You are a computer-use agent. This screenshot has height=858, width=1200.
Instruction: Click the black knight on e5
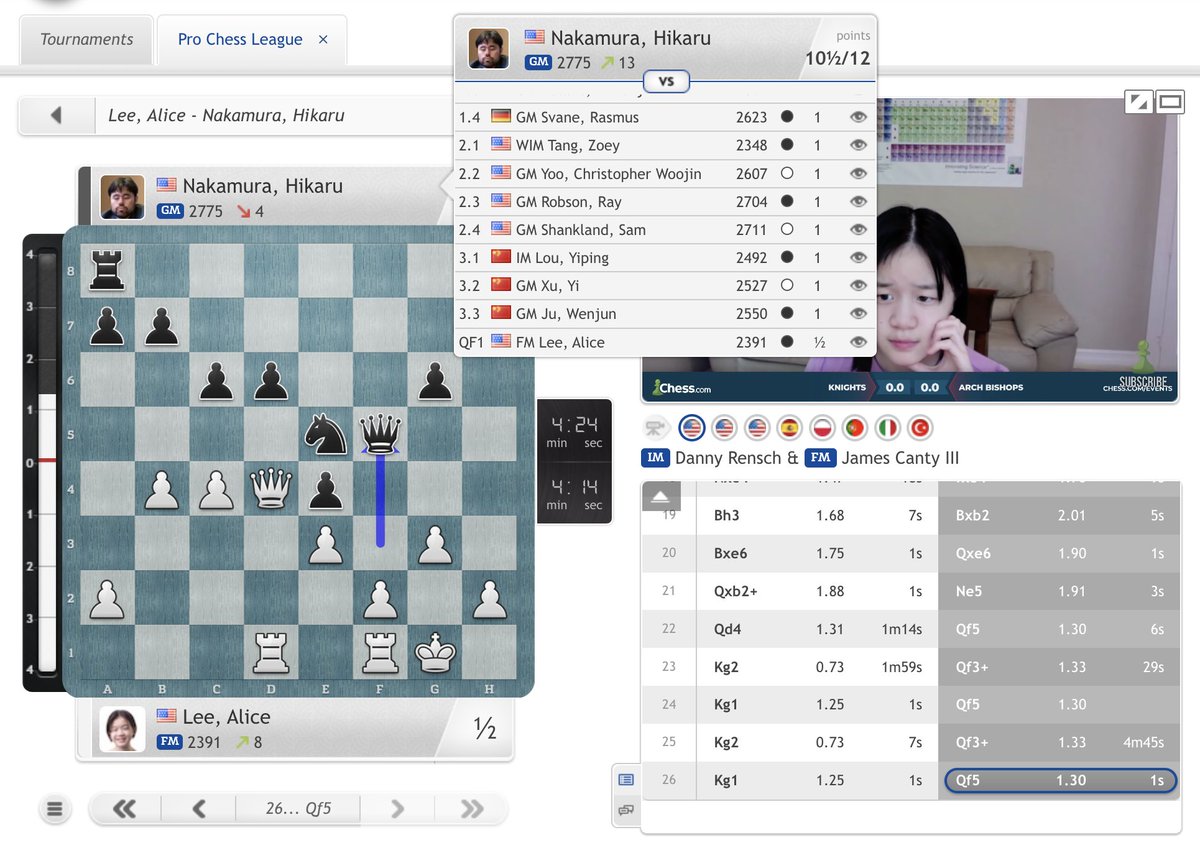[326, 435]
